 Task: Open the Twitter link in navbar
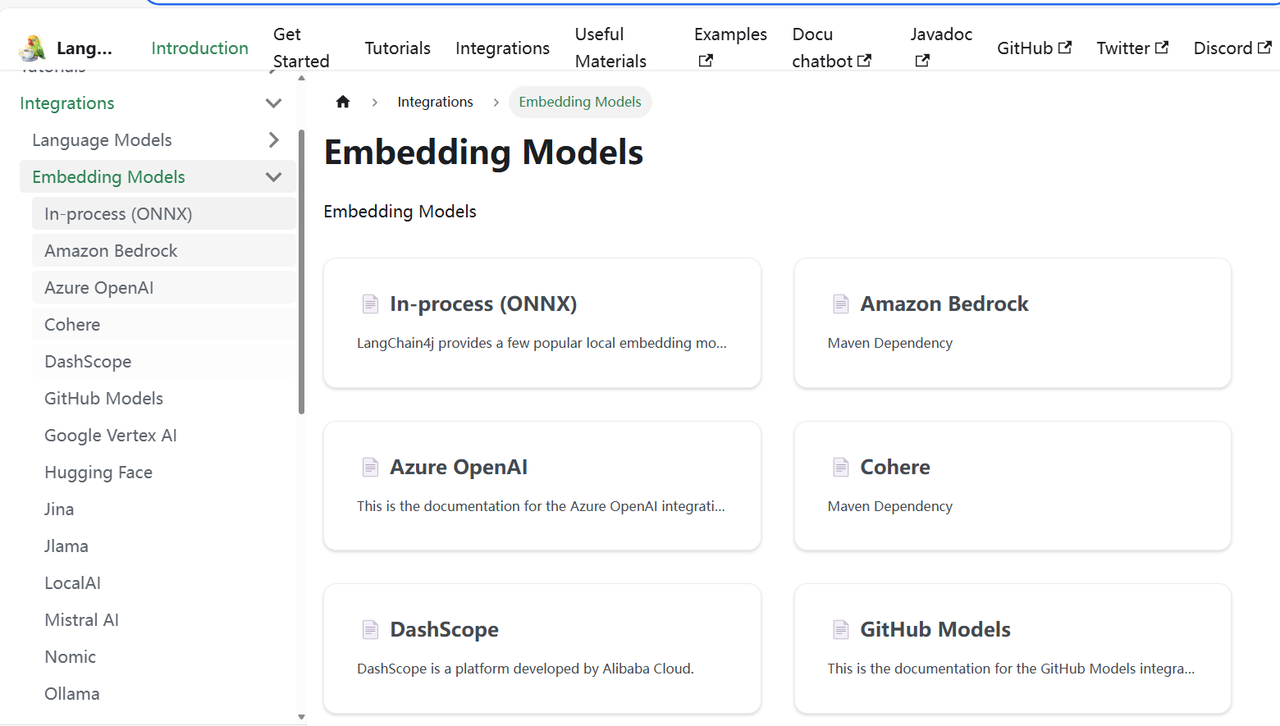pyautogui.click(x=1132, y=48)
